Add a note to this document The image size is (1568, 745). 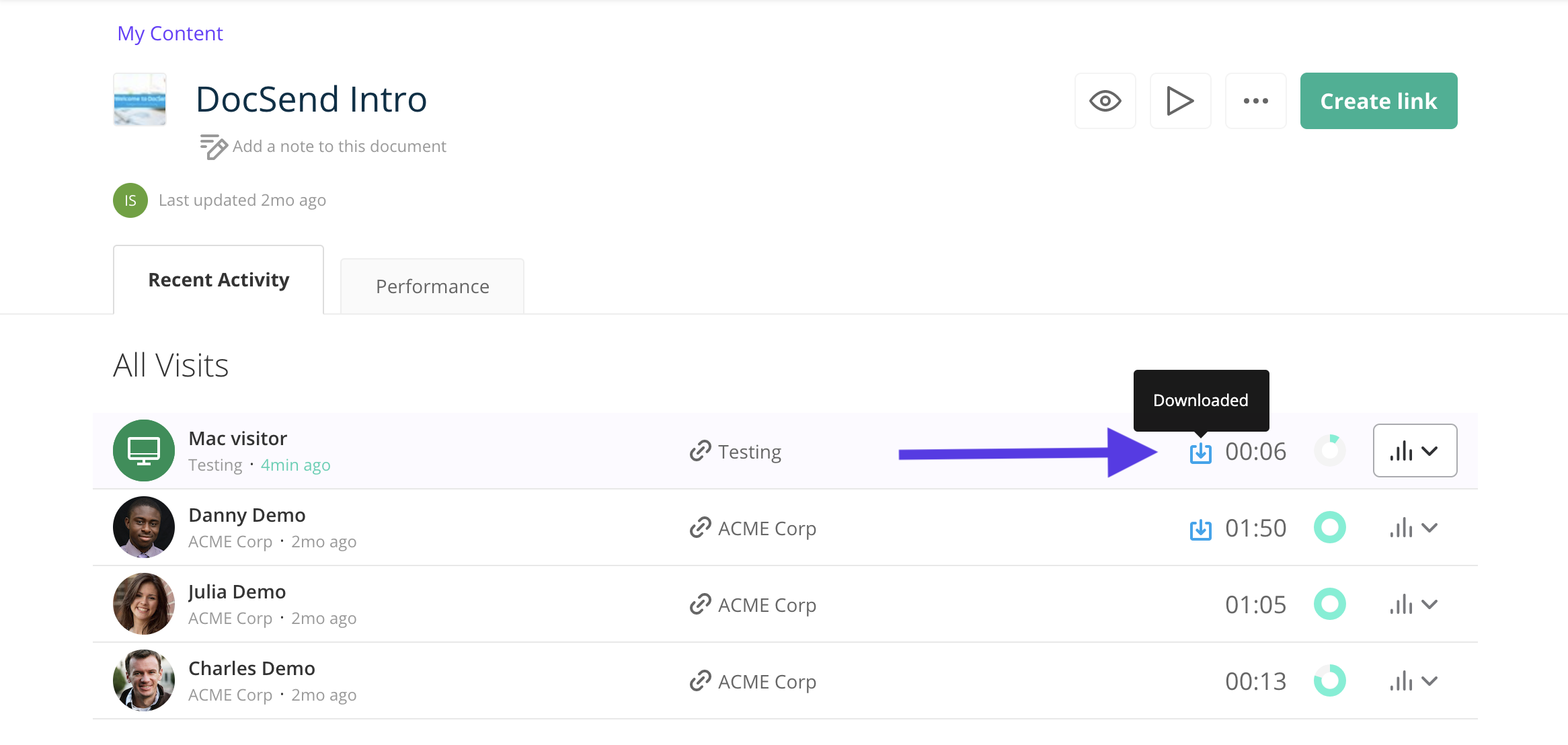coord(339,147)
